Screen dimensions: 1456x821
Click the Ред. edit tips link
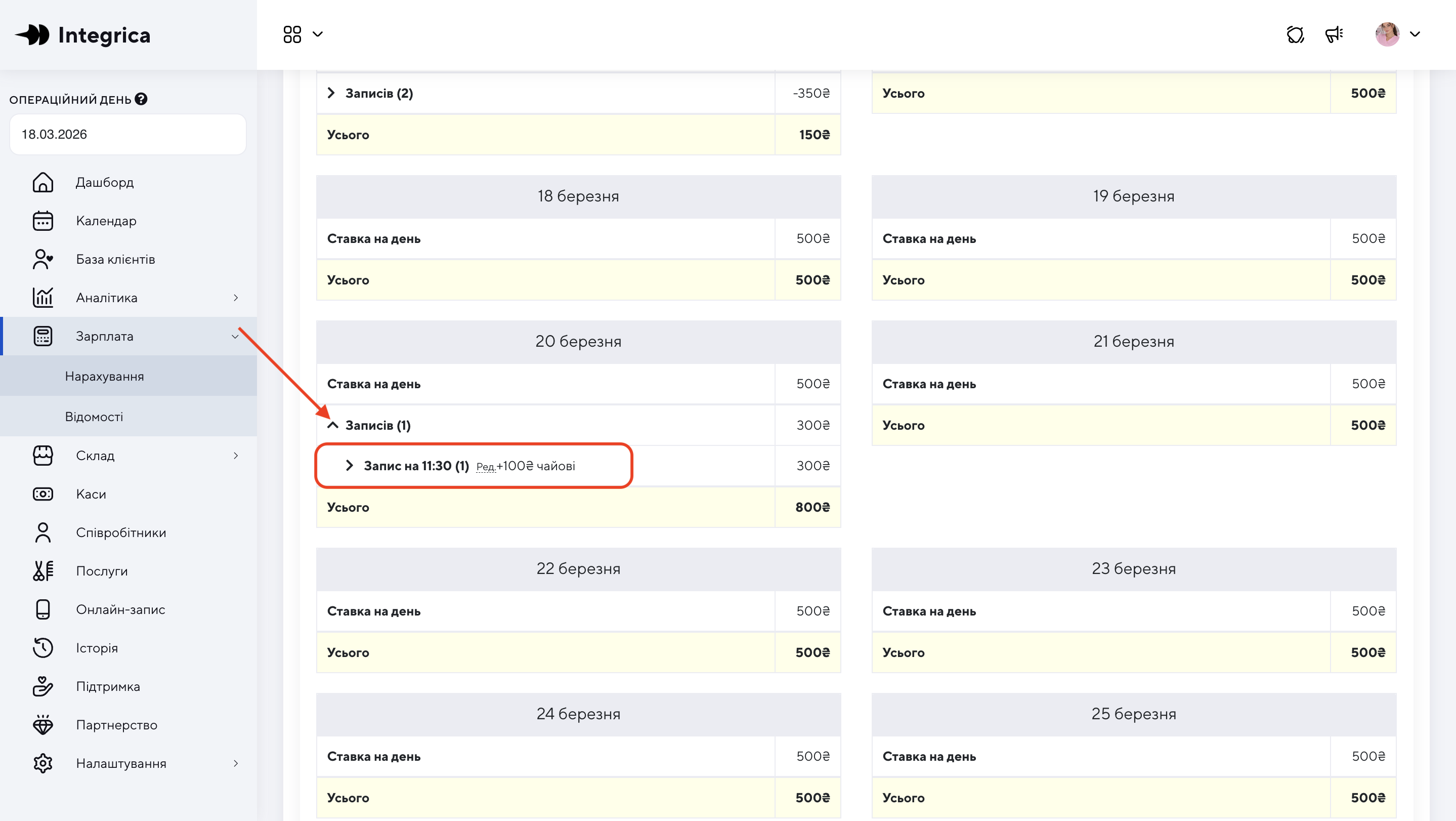485,467
